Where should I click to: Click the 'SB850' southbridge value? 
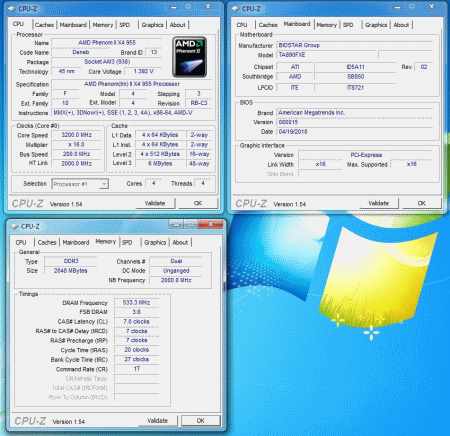(355, 77)
